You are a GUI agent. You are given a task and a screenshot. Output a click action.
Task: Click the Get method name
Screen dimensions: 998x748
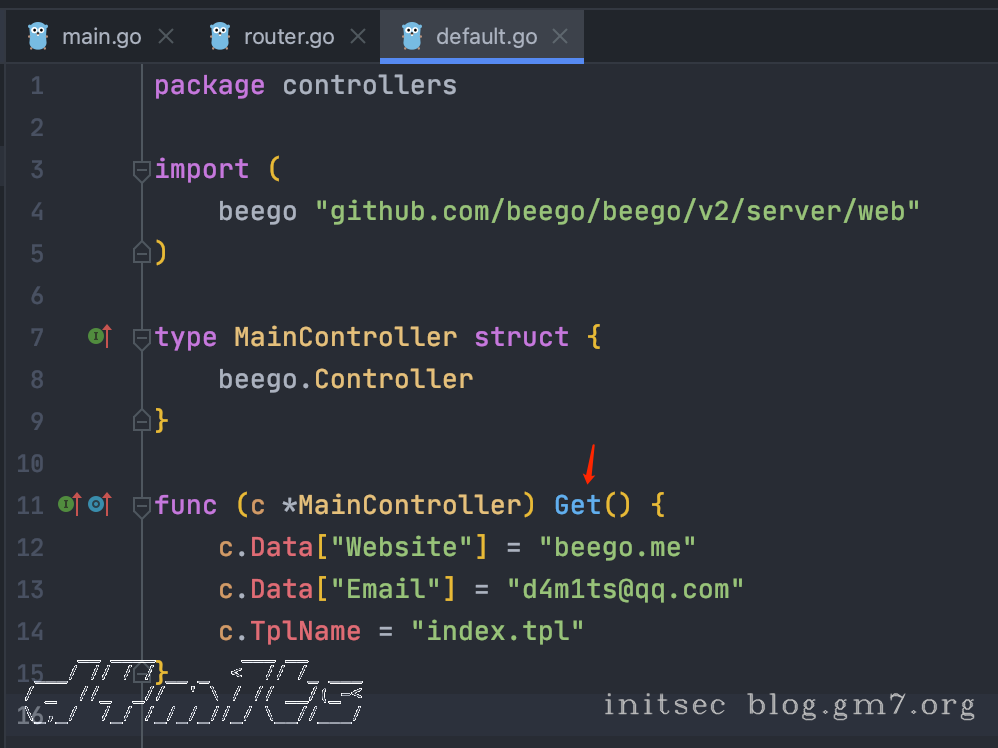click(577, 505)
